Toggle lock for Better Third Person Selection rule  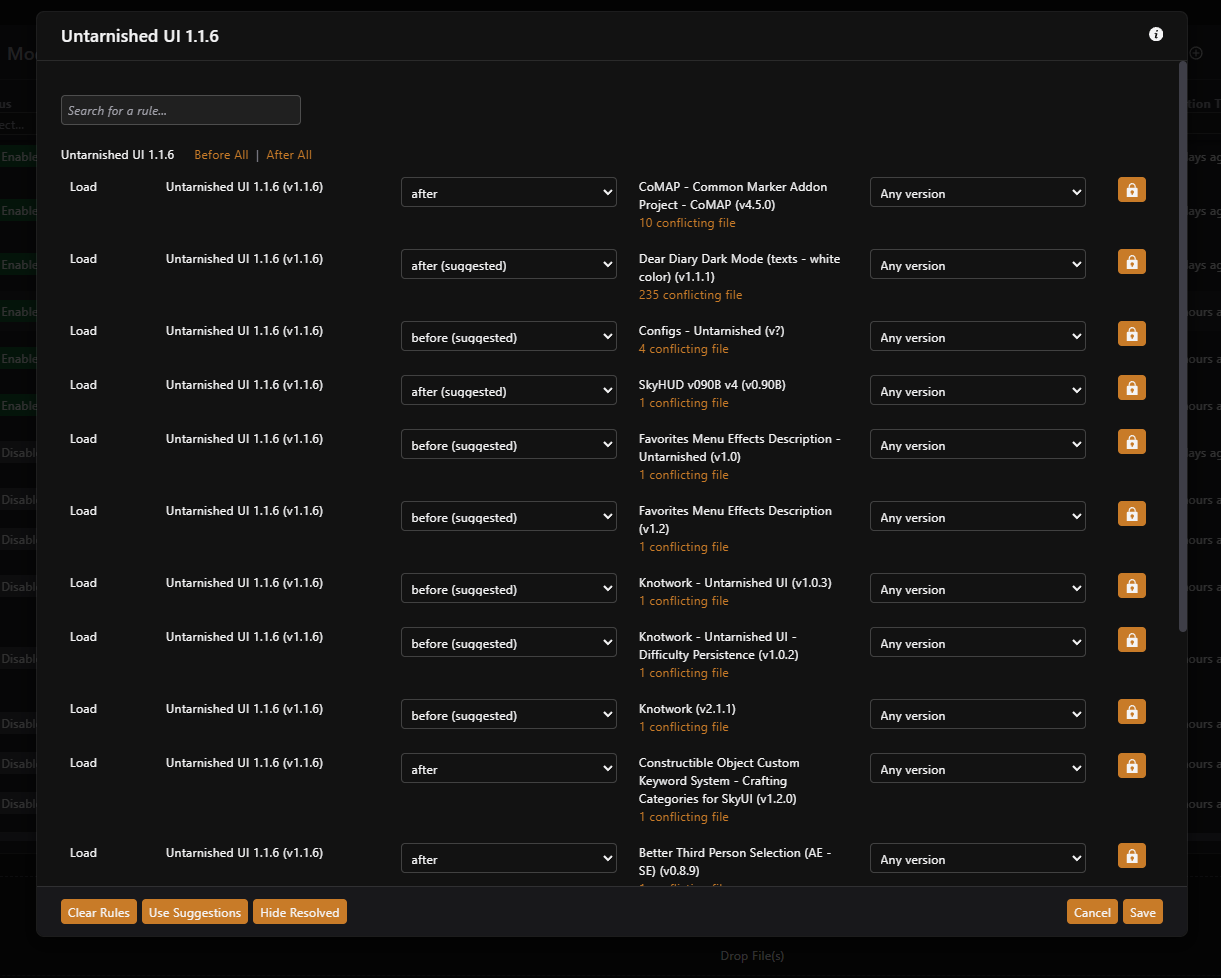[x=1132, y=856]
